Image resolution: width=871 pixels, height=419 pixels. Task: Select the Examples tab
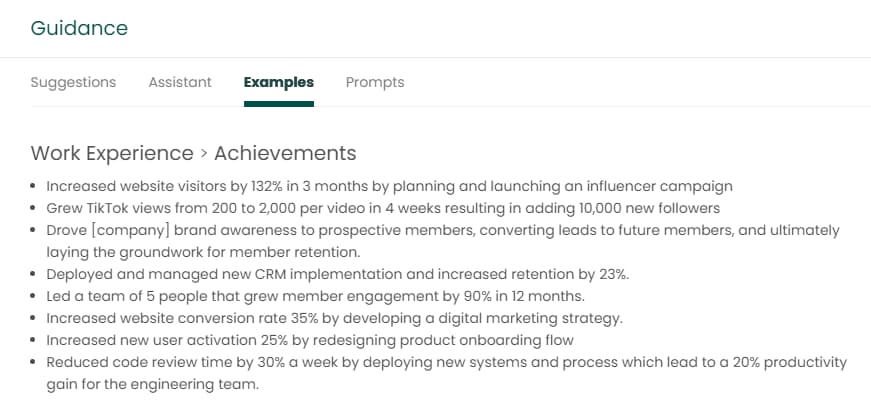[x=279, y=82]
